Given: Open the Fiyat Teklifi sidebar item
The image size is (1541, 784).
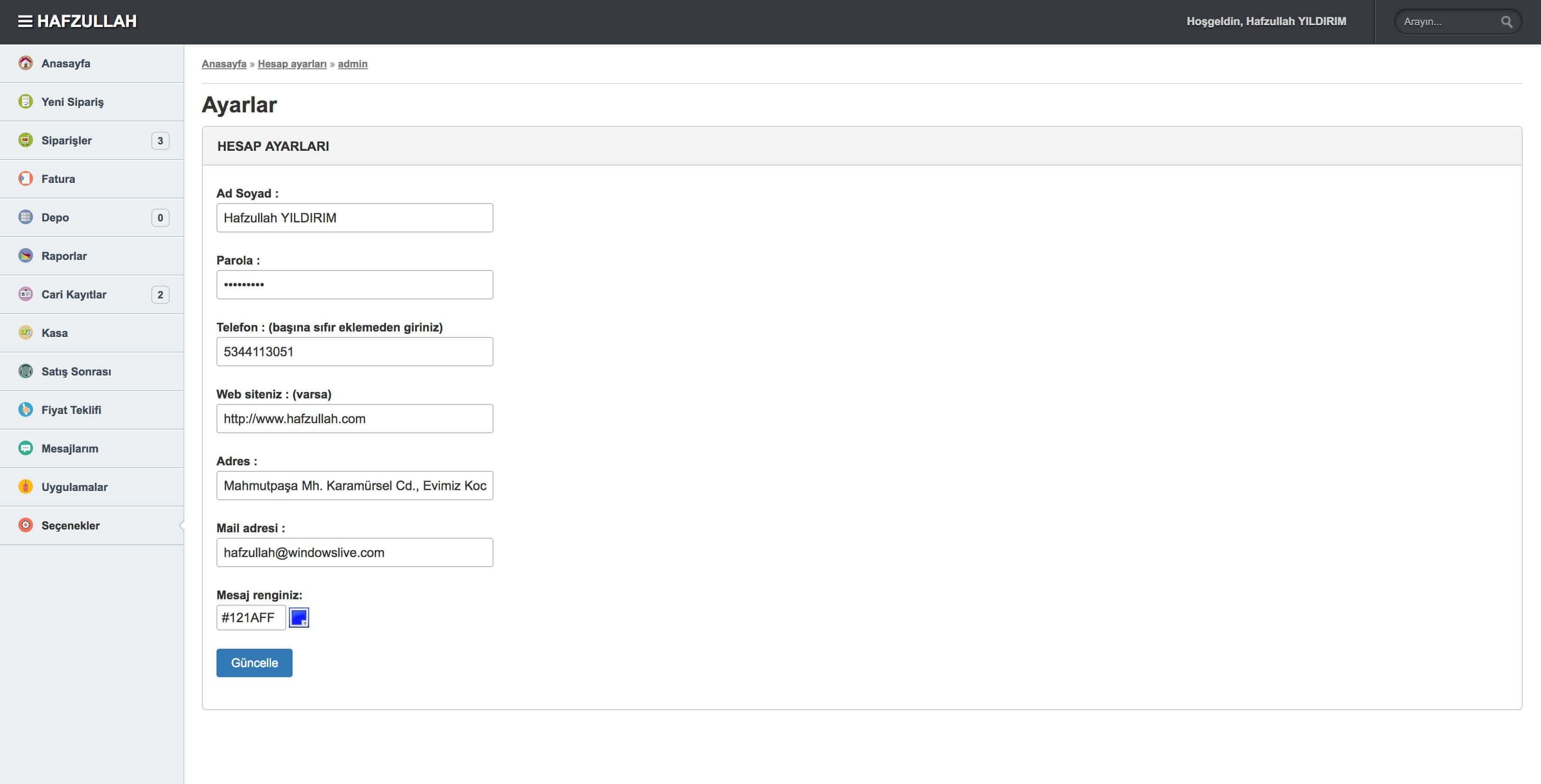Looking at the screenshot, I should click(71, 410).
